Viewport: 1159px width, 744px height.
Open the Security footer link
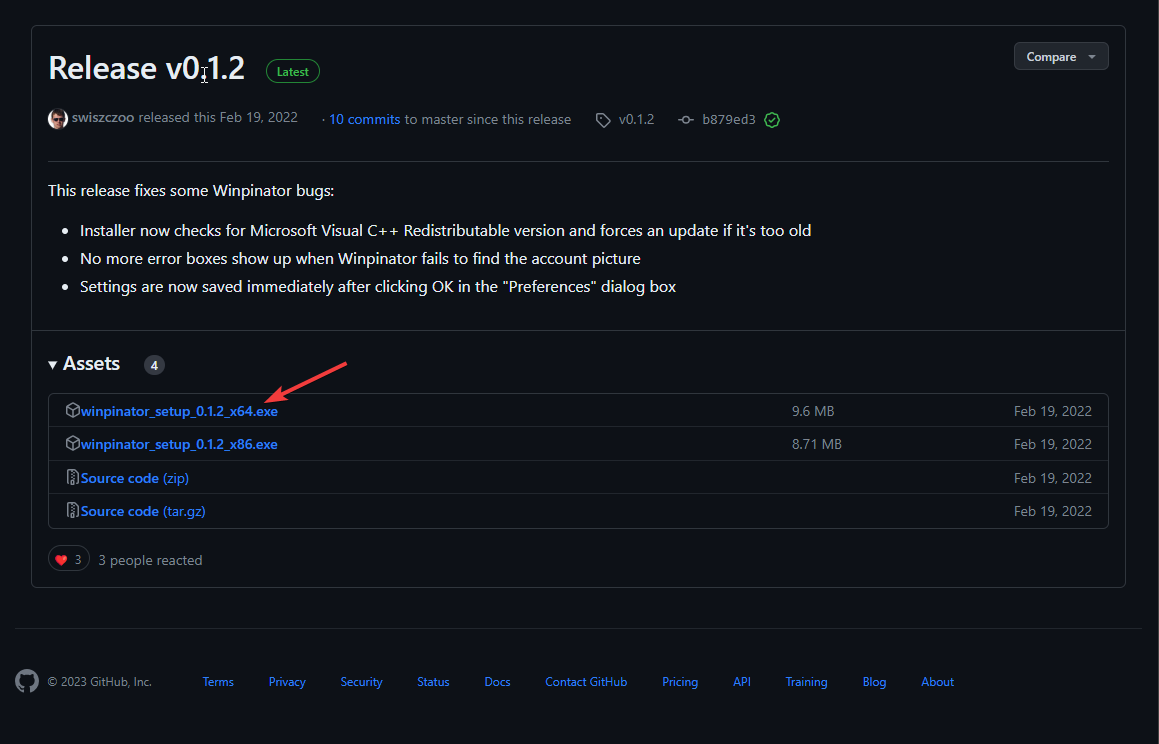361,682
